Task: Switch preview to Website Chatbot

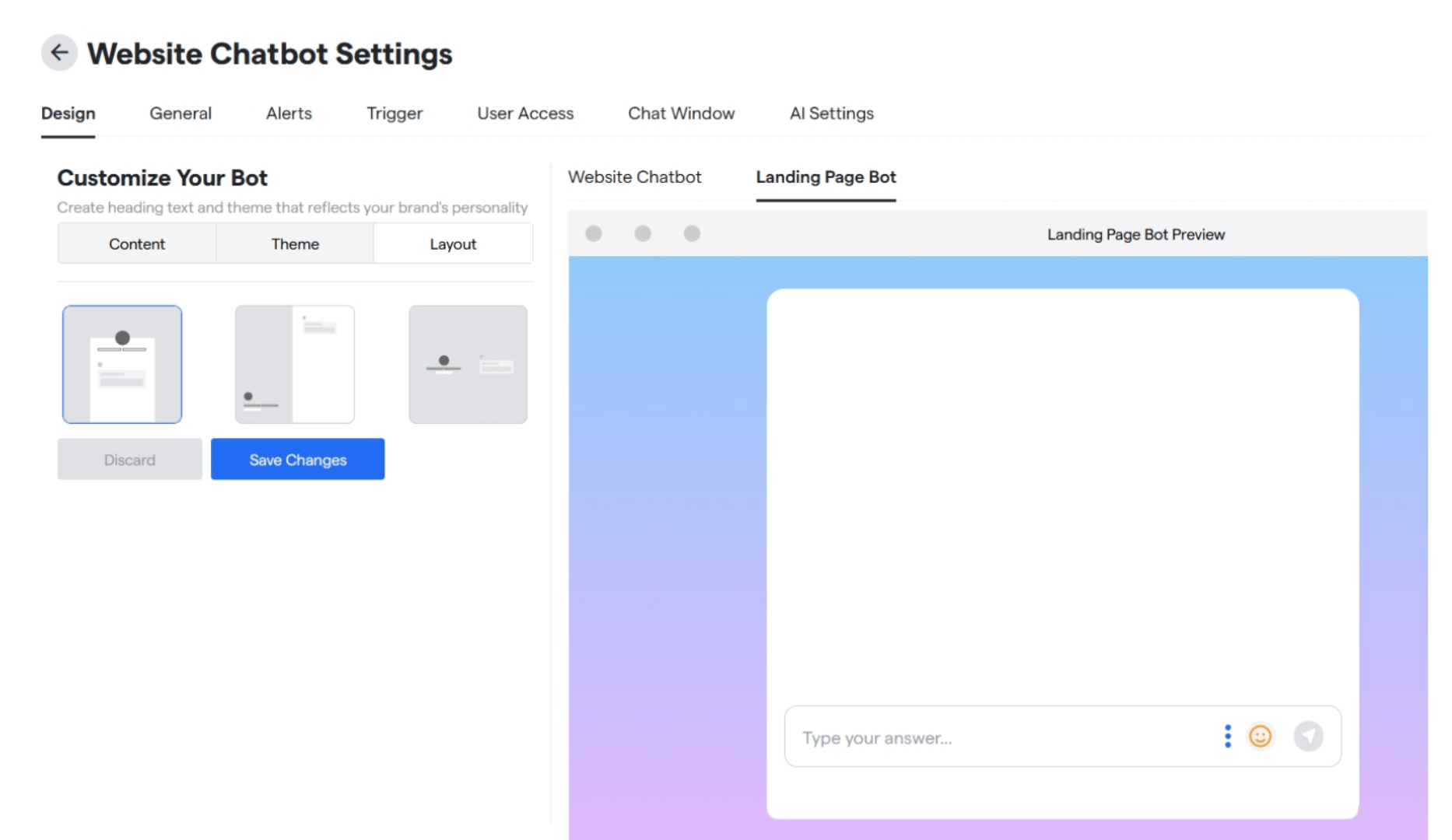Action: click(x=634, y=177)
